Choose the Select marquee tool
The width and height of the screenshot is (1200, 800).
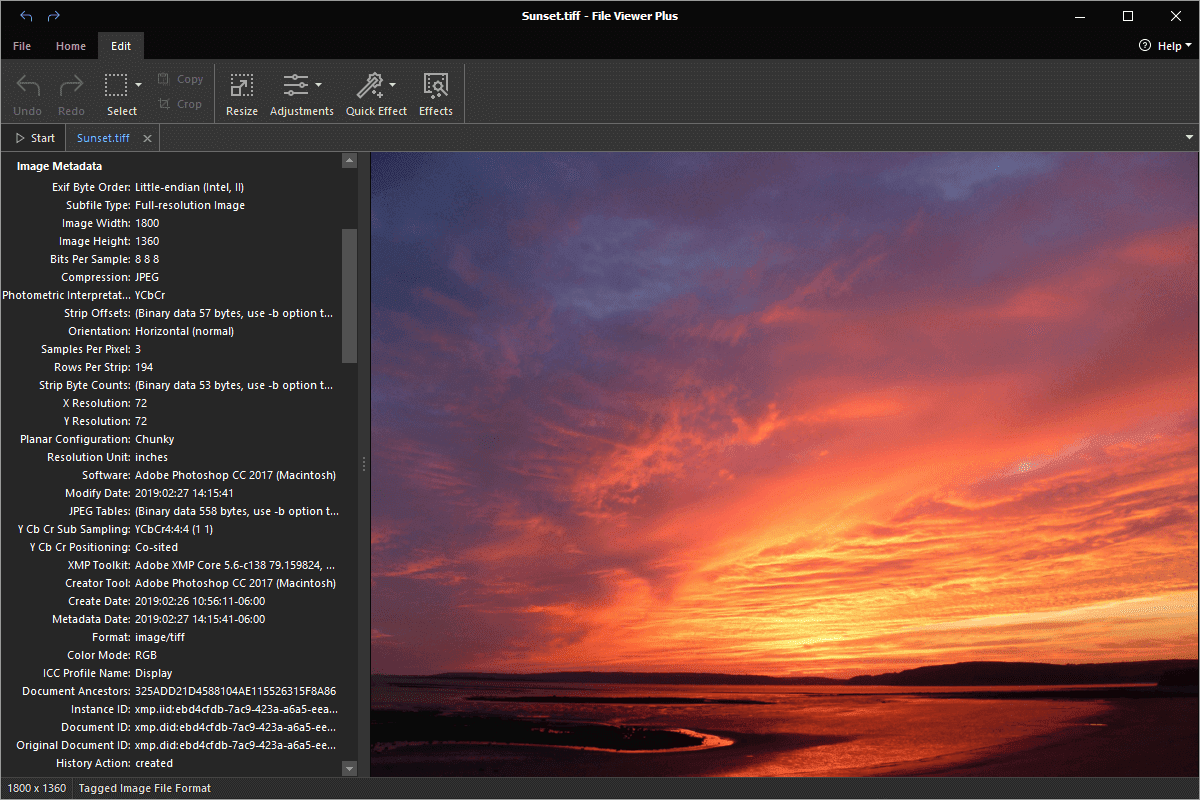[x=117, y=85]
